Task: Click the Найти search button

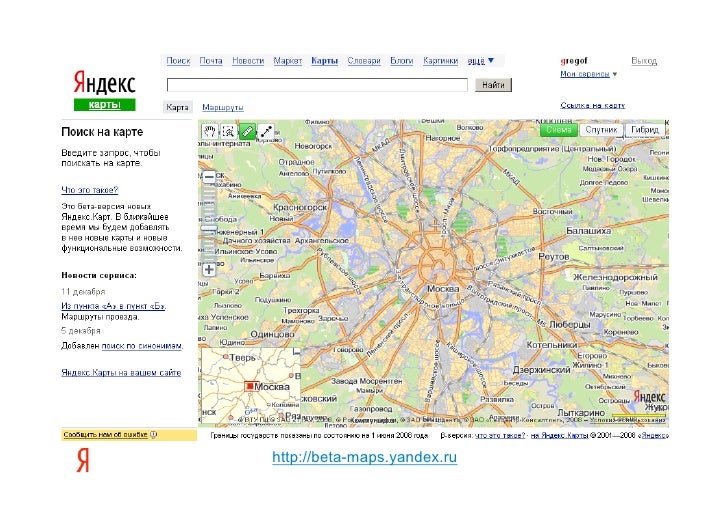Action: click(493, 85)
